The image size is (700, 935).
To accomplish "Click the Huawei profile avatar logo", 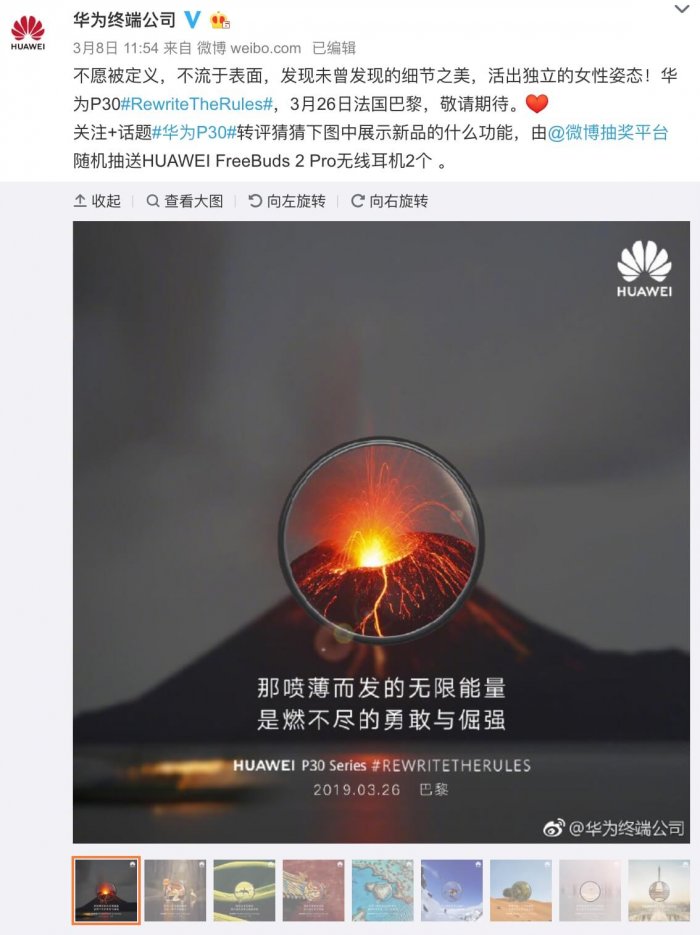I will 28,33.
